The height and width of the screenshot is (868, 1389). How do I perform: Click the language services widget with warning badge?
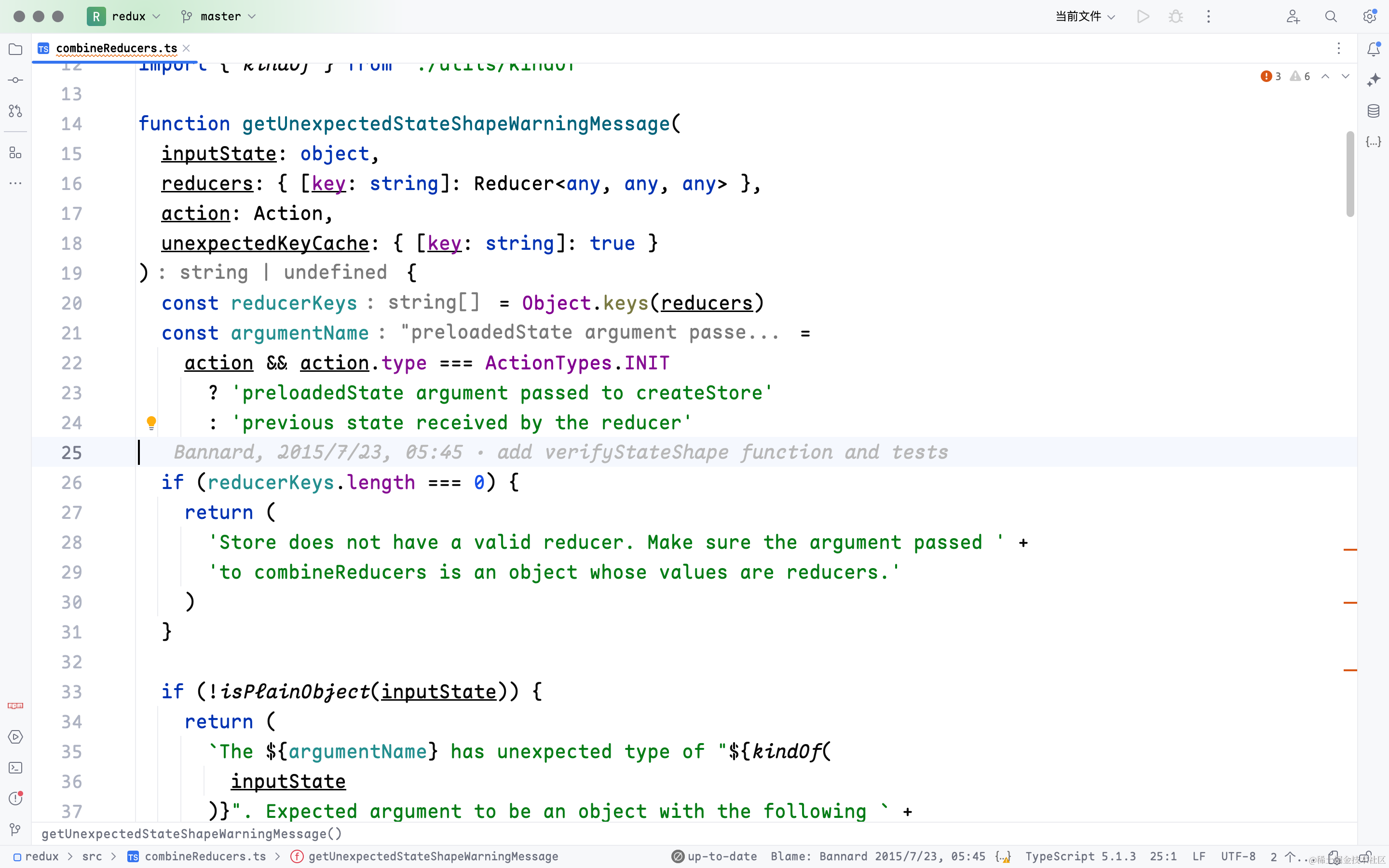(1003, 856)
